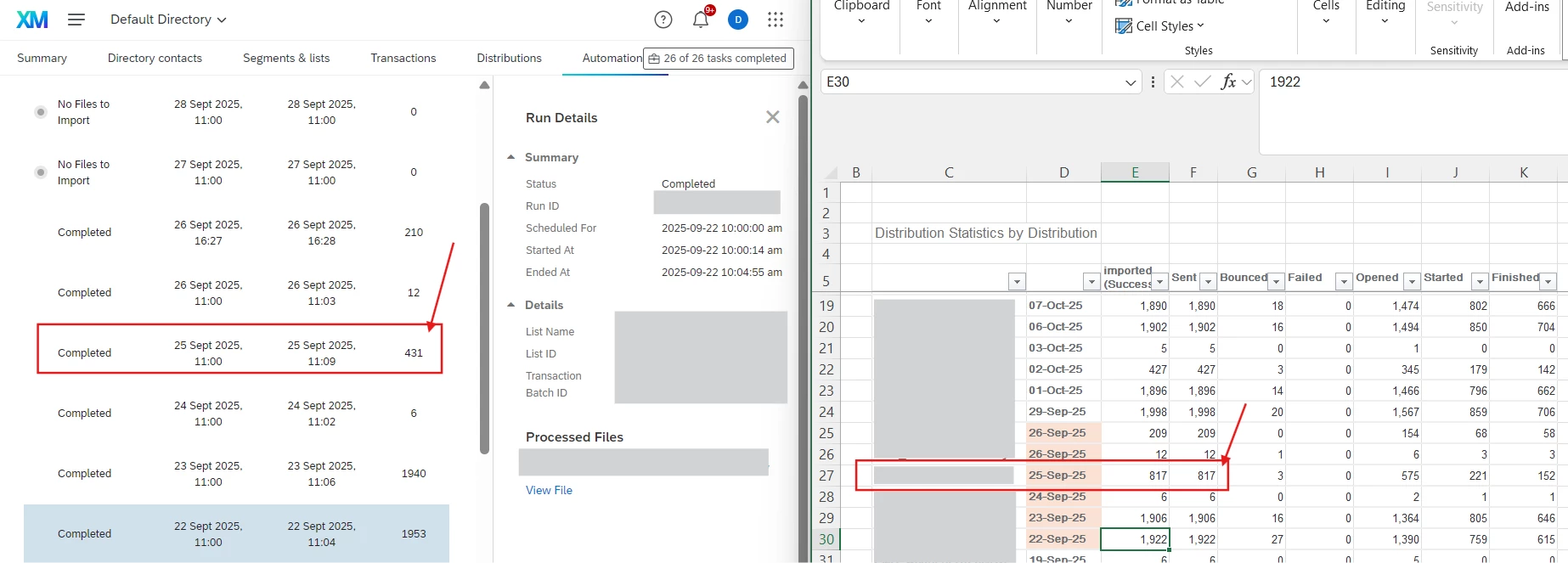Open the column D date filter dropdown
This screenshot has width=1568, height=563.
1091,281
